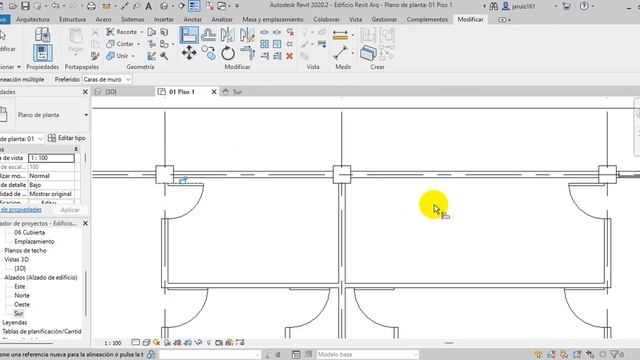Click the 'Editar tipo' button

click(x=67, y=138)
